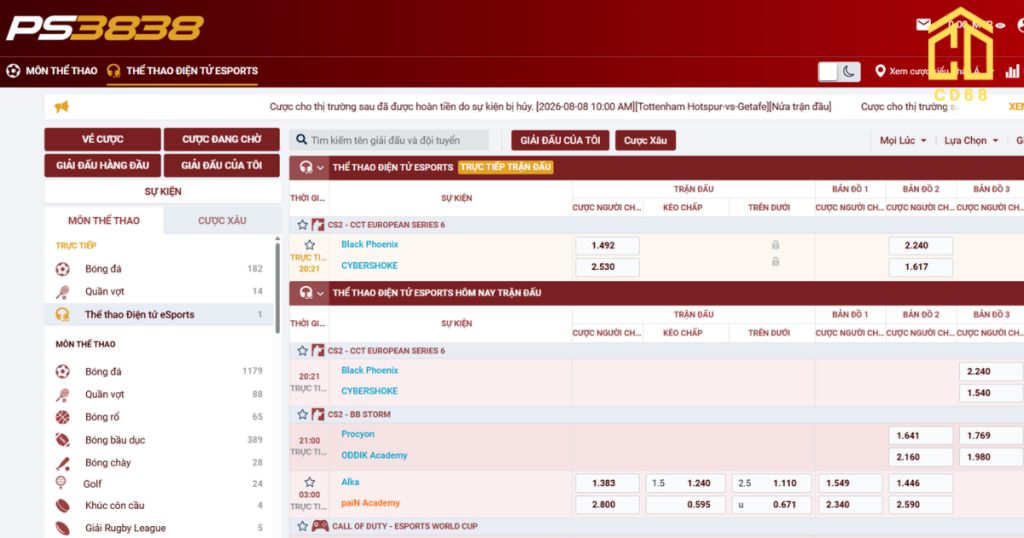This screenshot has height=538, width=1024.
Task: Select Procyon map 2 odds 1.641
Action: pos(920,435)
